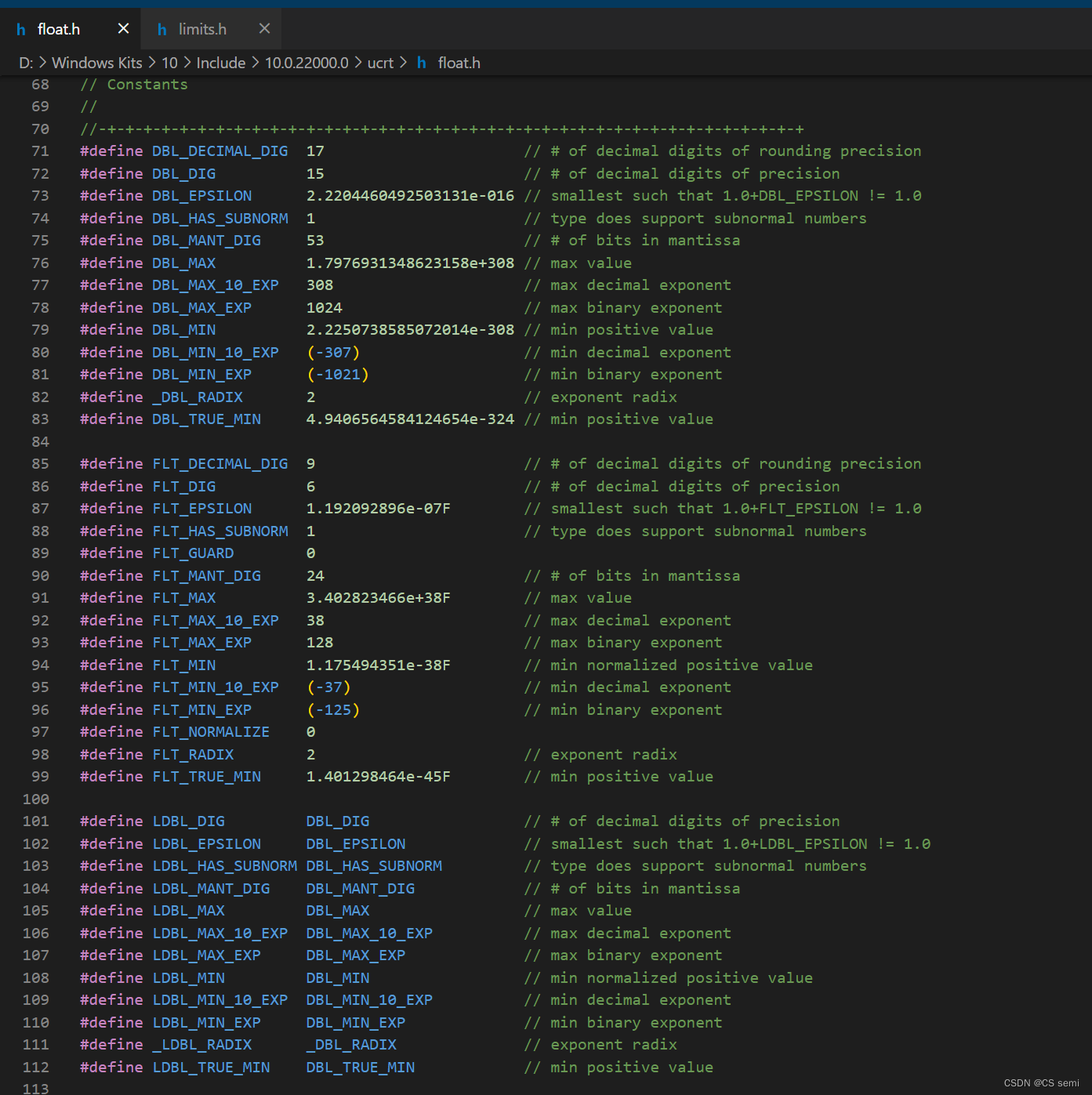Screen dimensions: 1092x1095
Task: Click the FLT_MIN value 1.175494351e-38F
Action: tap(379, 665)
